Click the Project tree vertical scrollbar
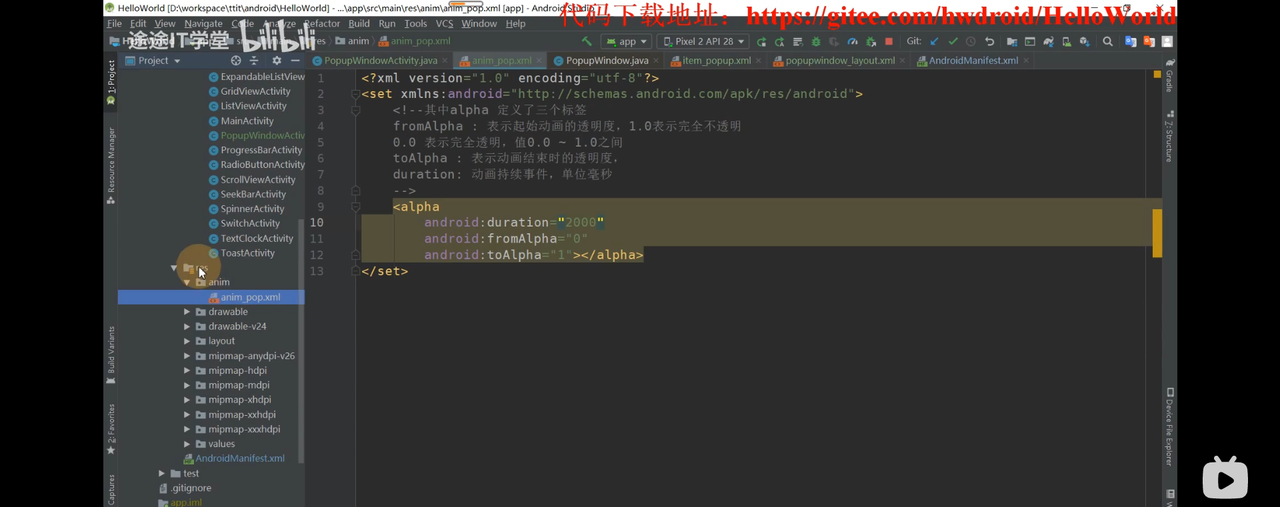The image size is (1280, 507). tap(301, 340)
